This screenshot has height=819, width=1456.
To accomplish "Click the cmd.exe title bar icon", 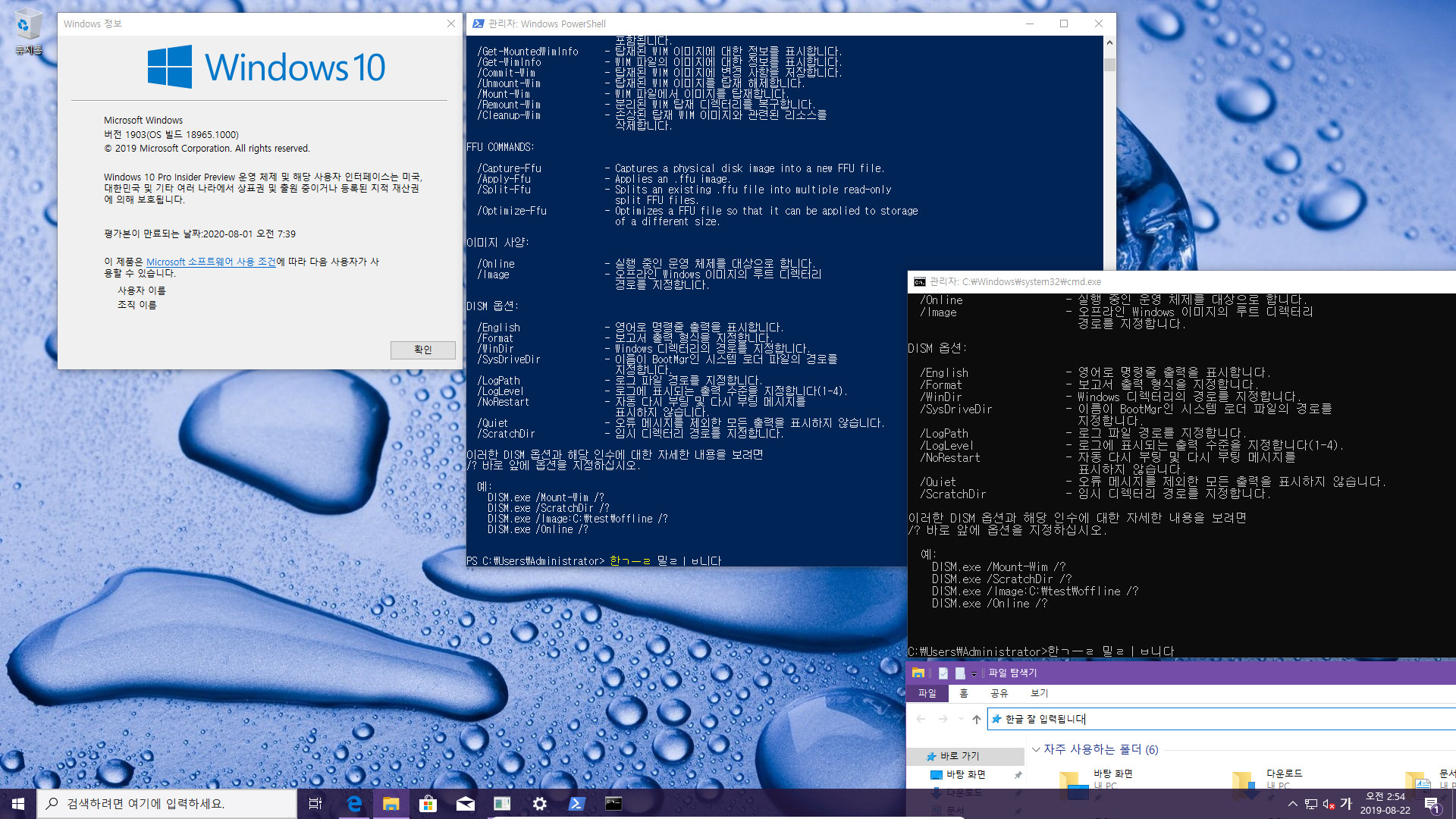I will pos(919,281).
